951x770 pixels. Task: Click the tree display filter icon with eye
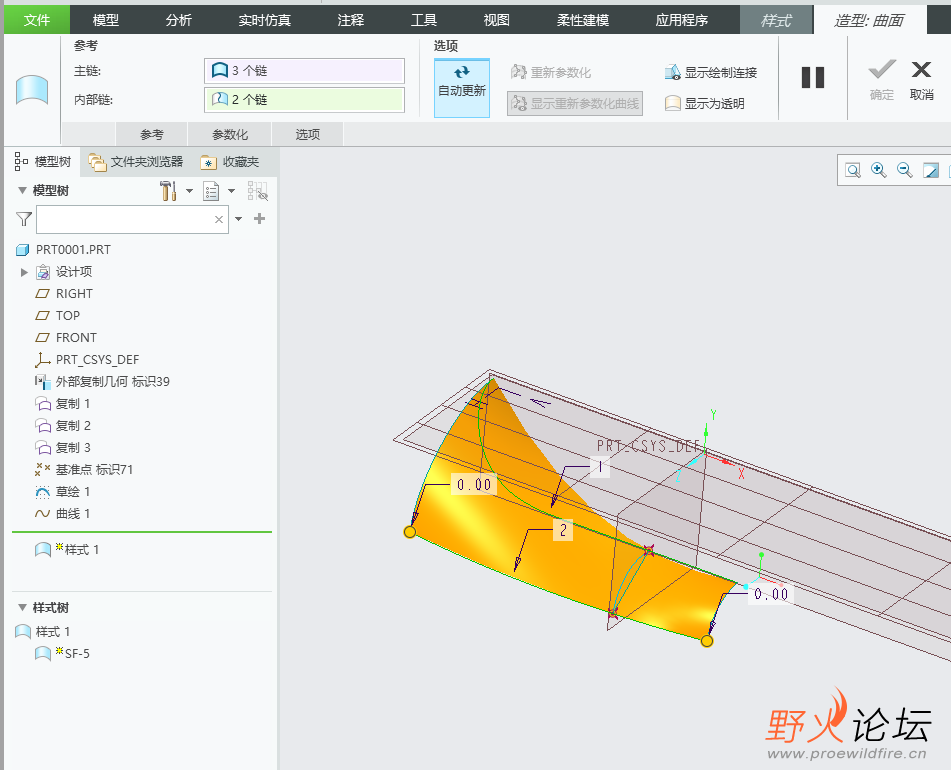[258, 191]
